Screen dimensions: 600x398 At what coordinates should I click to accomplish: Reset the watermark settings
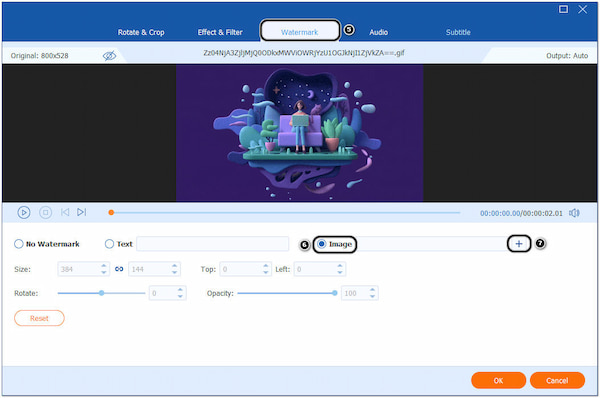click(39, 318)
